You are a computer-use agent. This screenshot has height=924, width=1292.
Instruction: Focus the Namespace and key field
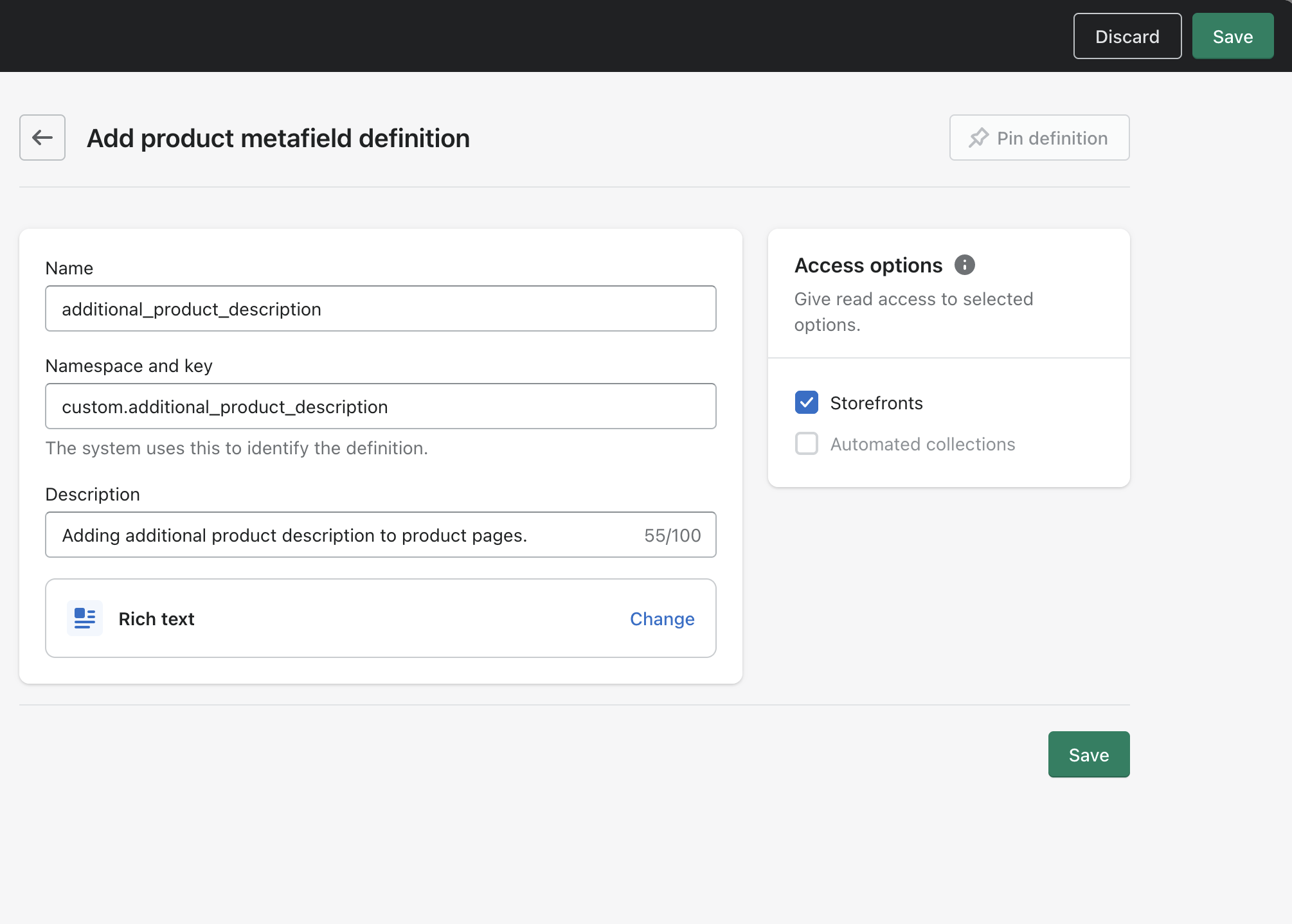pyautogui.click(x=381, y=407)
